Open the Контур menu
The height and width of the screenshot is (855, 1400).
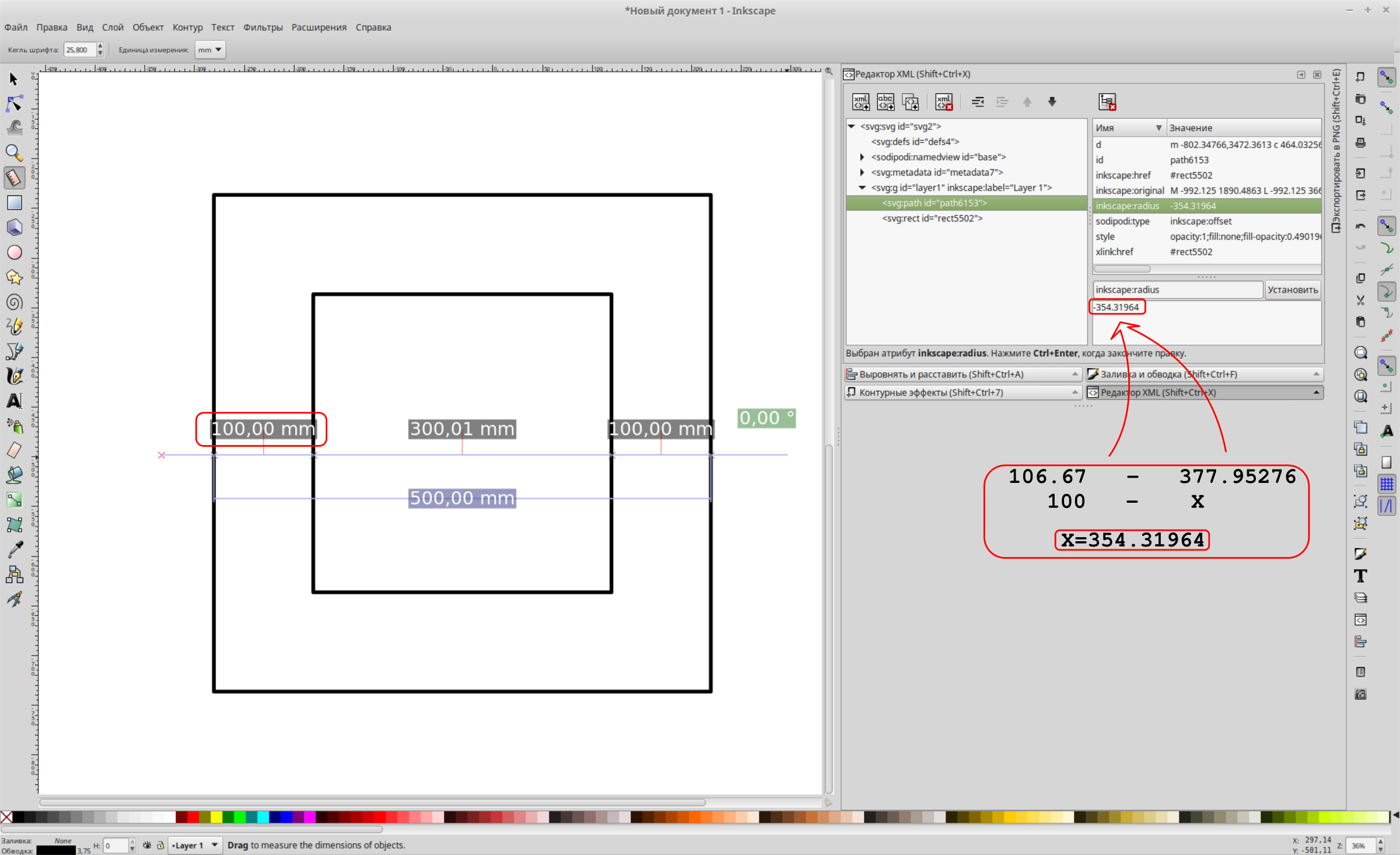(187, 27)
